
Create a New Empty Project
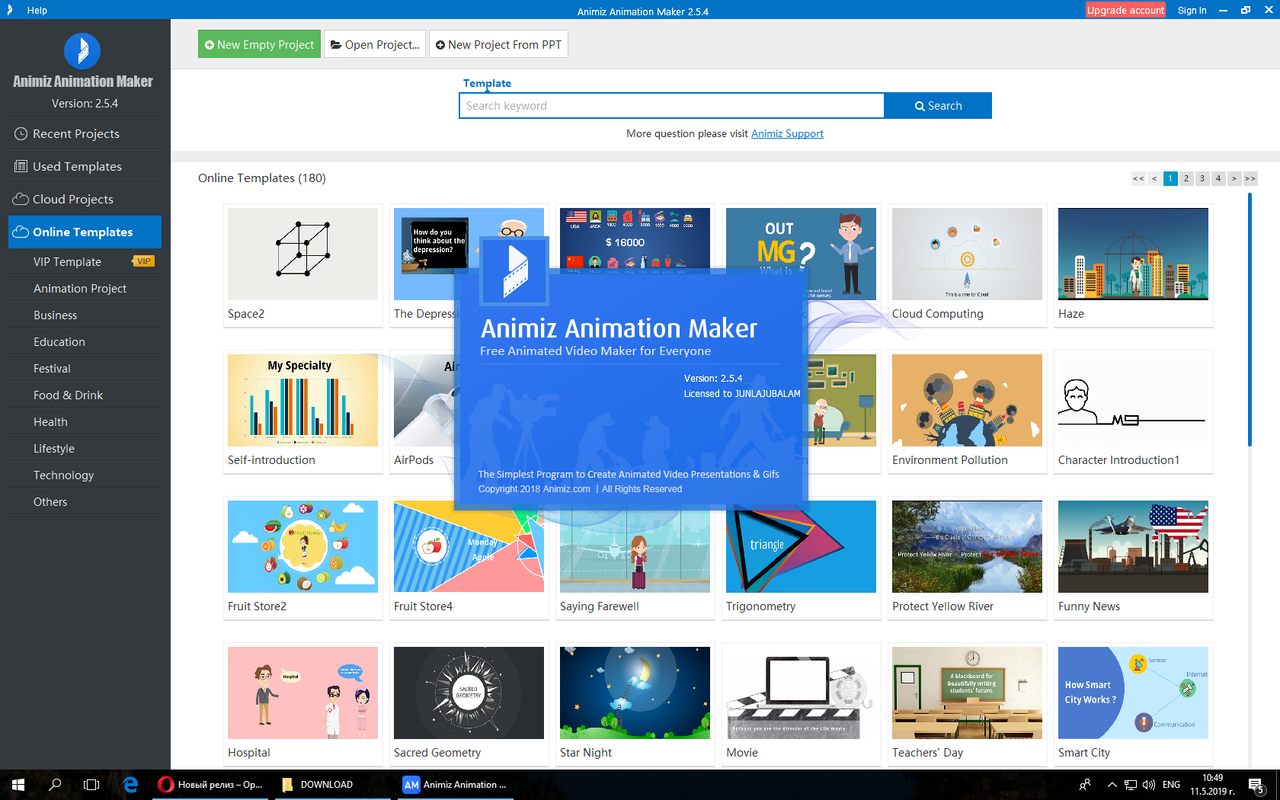click(259, 45)
